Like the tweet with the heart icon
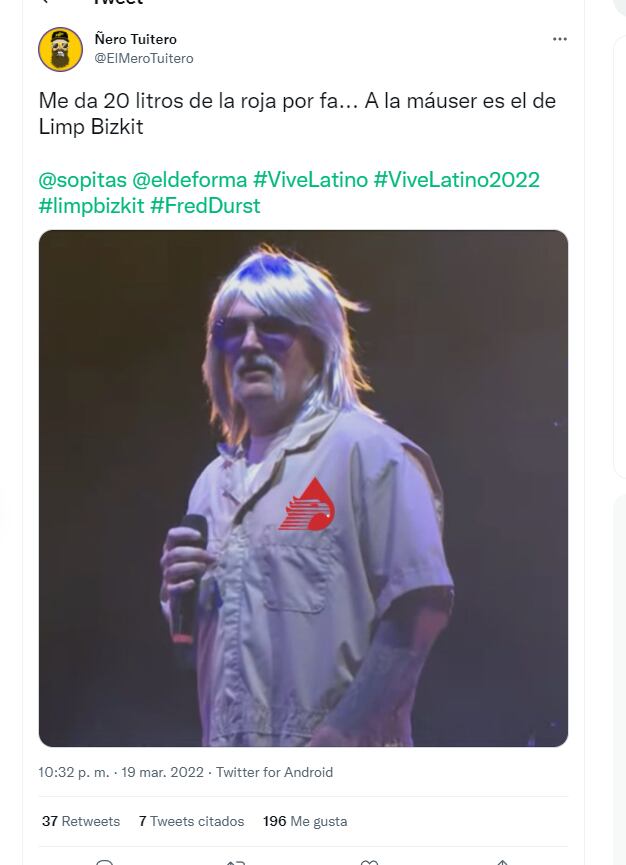 pyautogui.click(x=369, y=860)
